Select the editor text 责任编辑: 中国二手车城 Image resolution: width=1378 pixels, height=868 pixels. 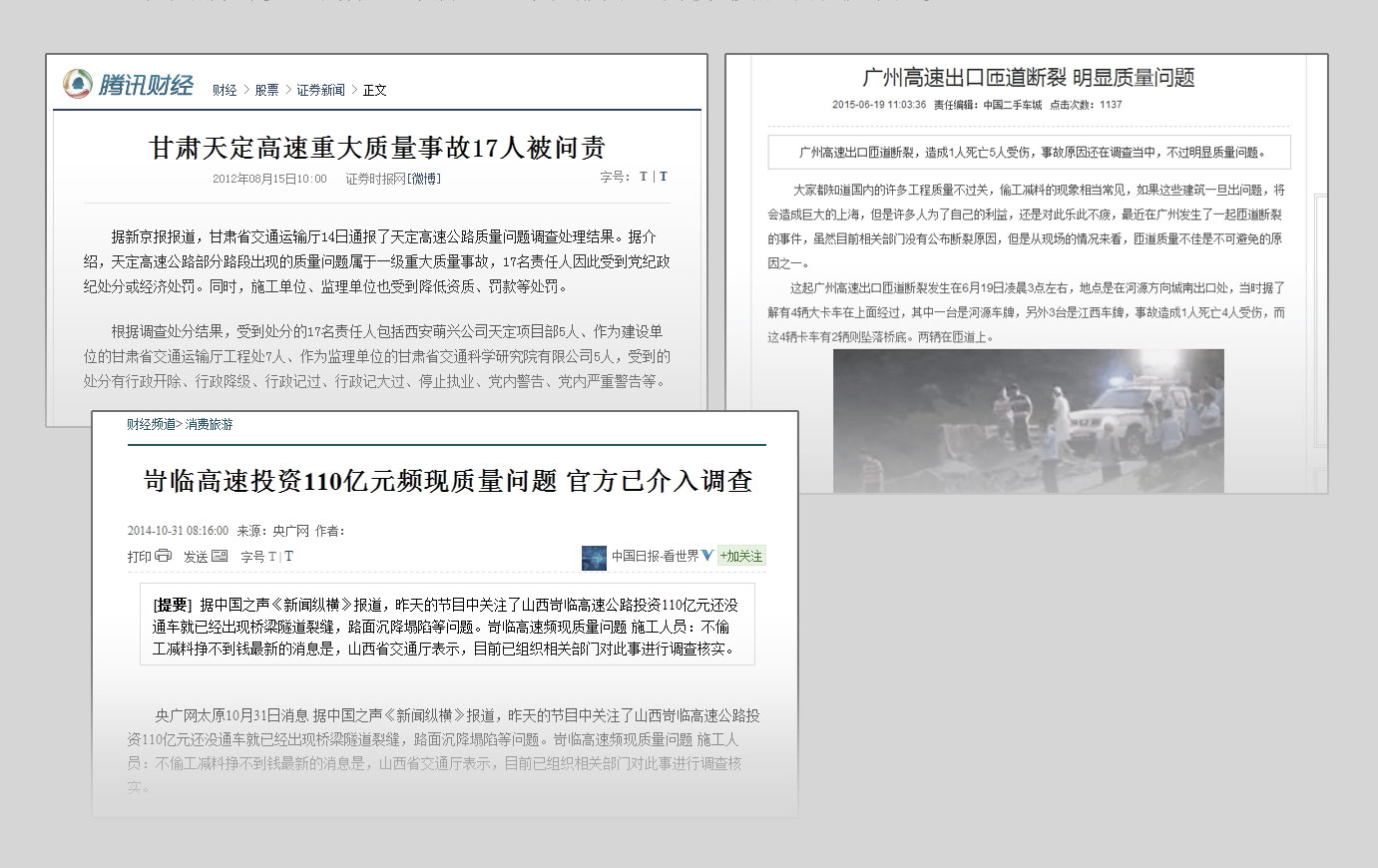(x=987, y=105)
